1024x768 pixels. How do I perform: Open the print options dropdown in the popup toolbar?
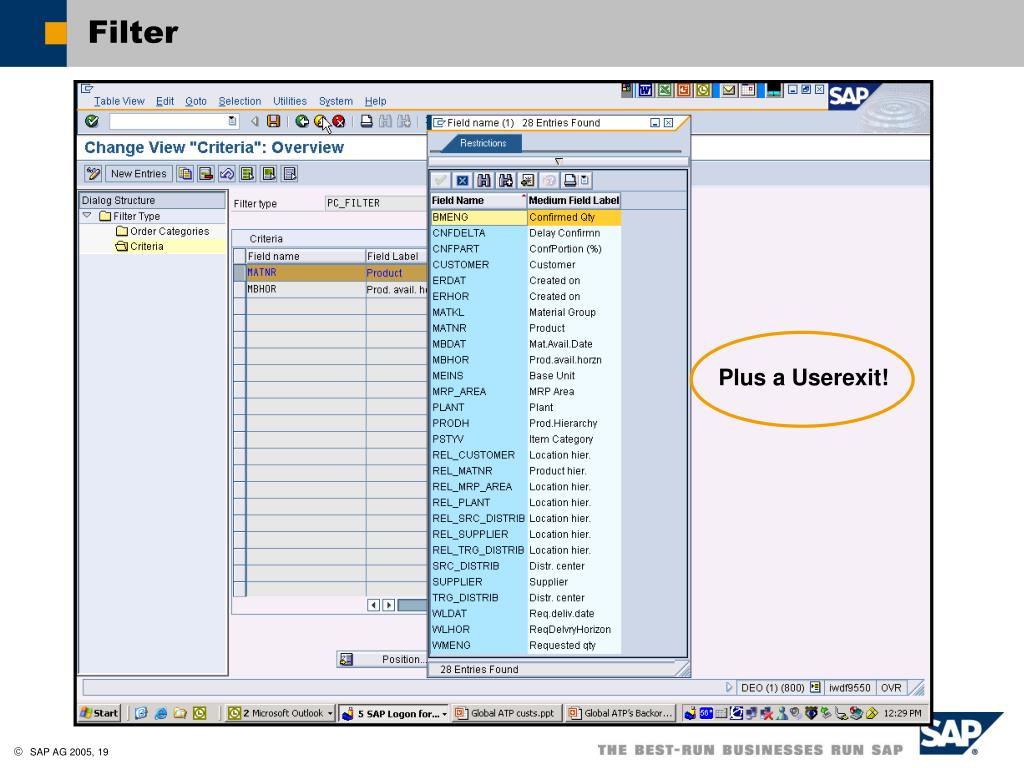point(584,181)
